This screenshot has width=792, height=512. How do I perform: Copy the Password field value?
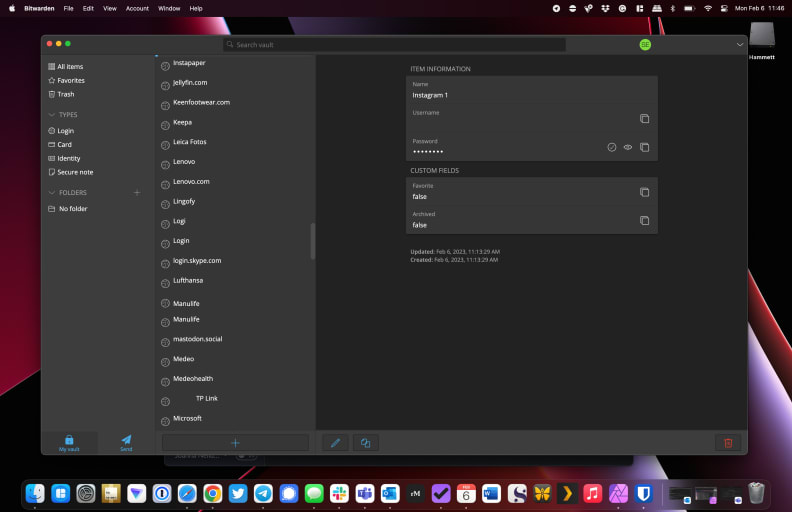644,147
